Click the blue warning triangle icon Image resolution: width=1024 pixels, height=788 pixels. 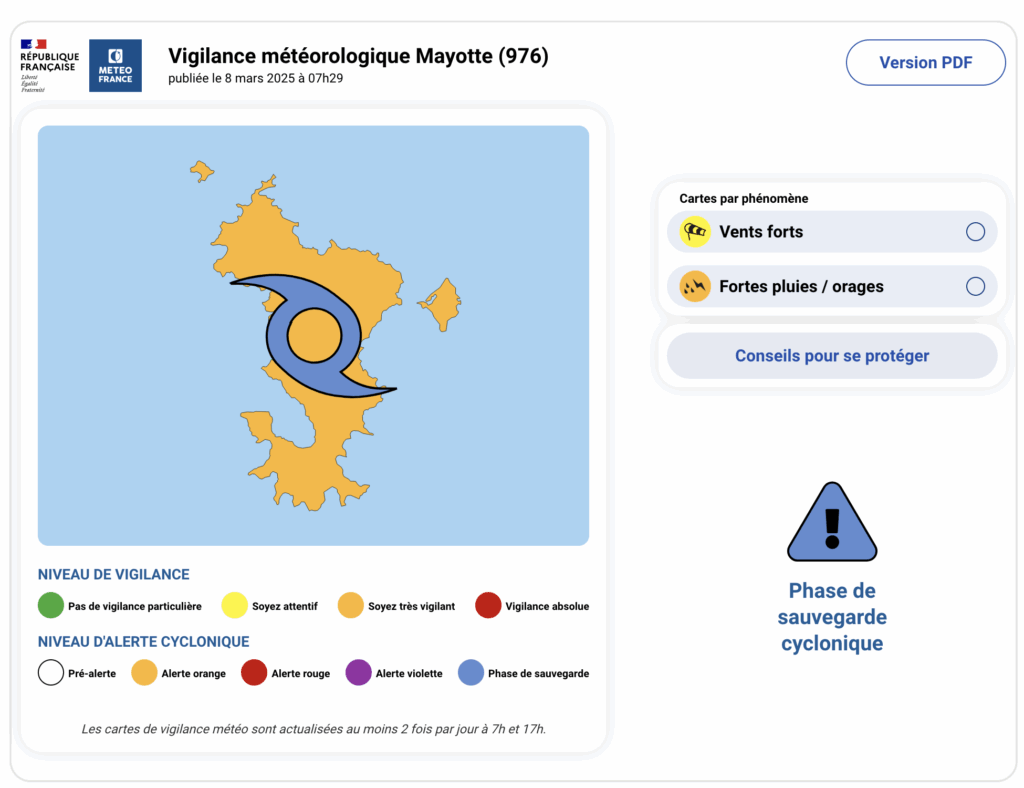coord(832,524)
